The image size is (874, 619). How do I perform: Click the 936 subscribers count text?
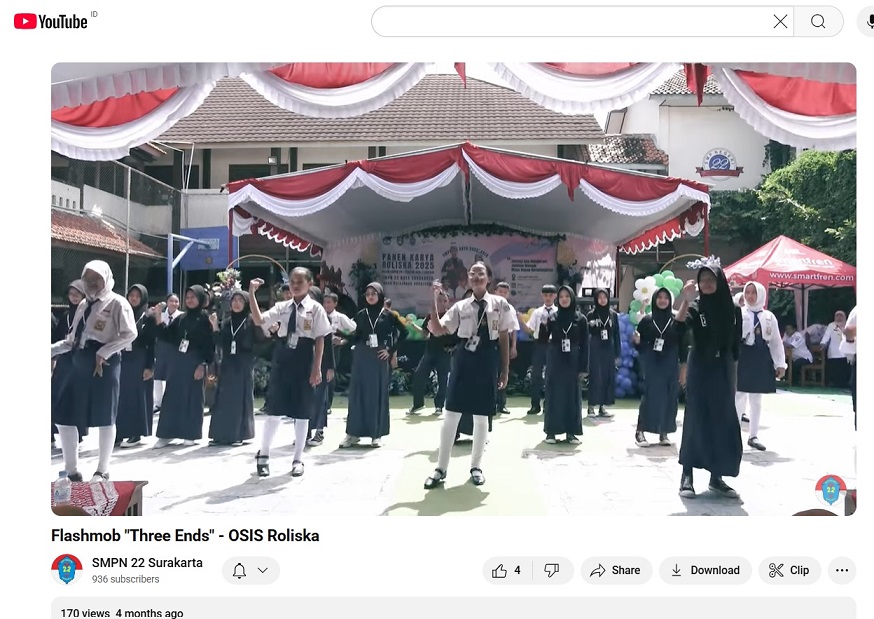point(125,580)
